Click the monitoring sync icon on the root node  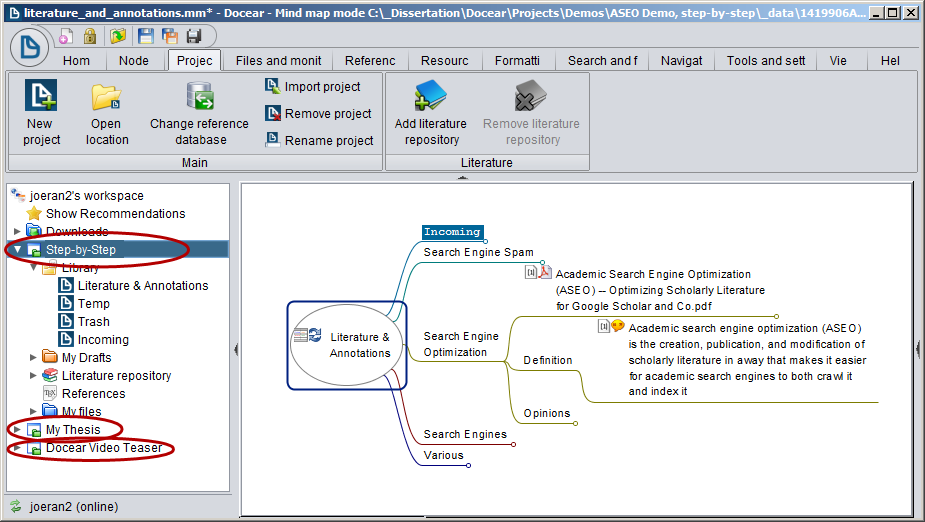pos(315,335)
